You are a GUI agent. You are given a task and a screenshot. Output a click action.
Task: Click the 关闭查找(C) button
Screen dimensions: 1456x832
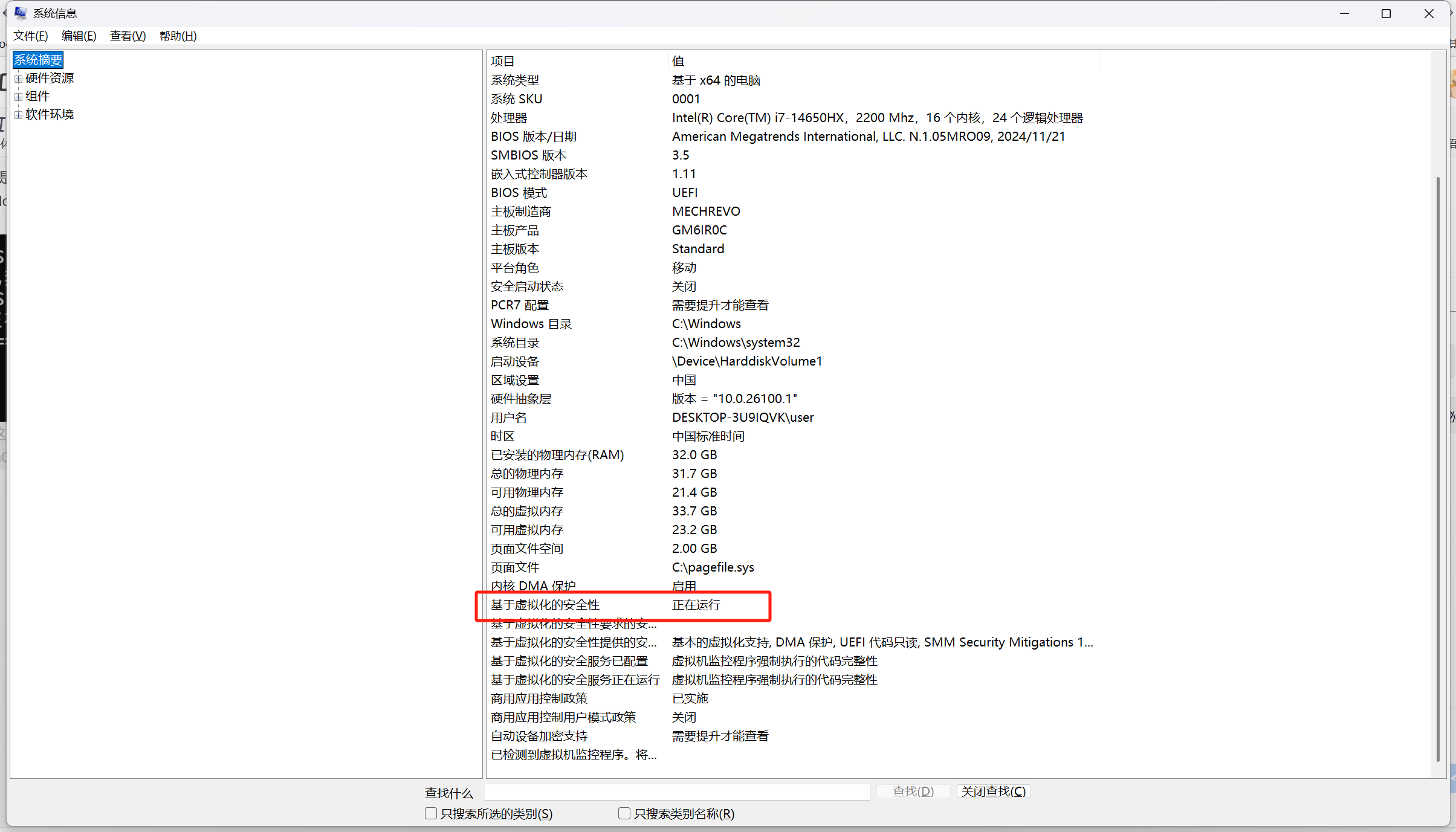coord(993,792)
